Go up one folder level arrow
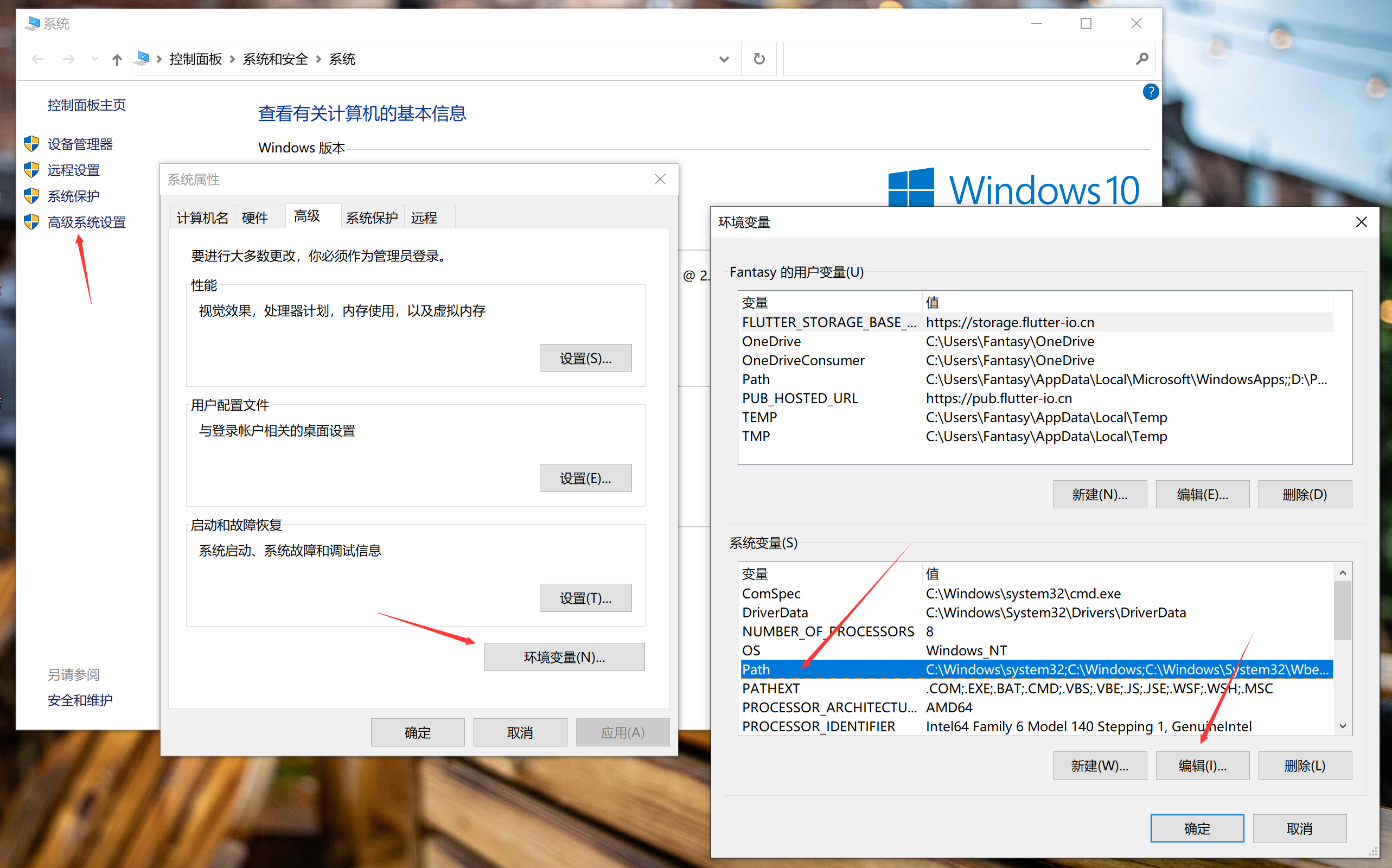Image resolution: width=1392 pixels, height=868 pixels. click(x=117, y=59)
